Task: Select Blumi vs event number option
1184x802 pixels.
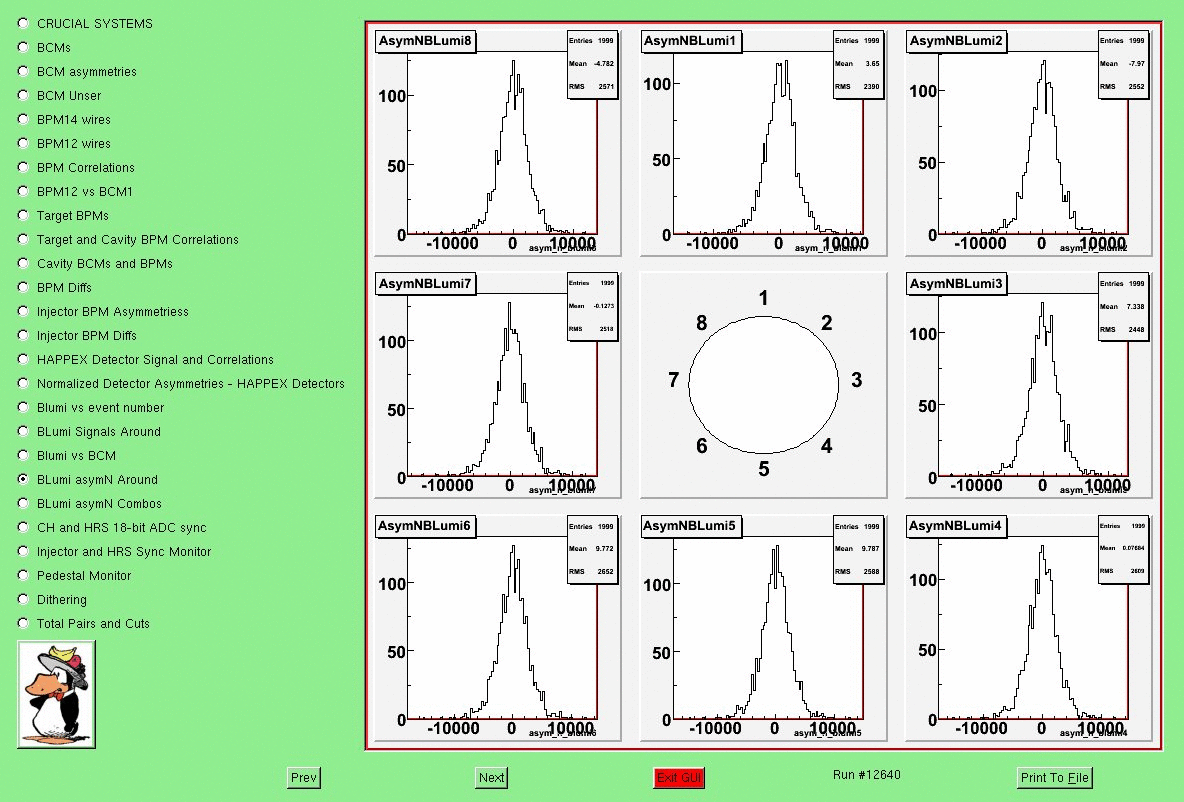Action: tap(23, 407)
